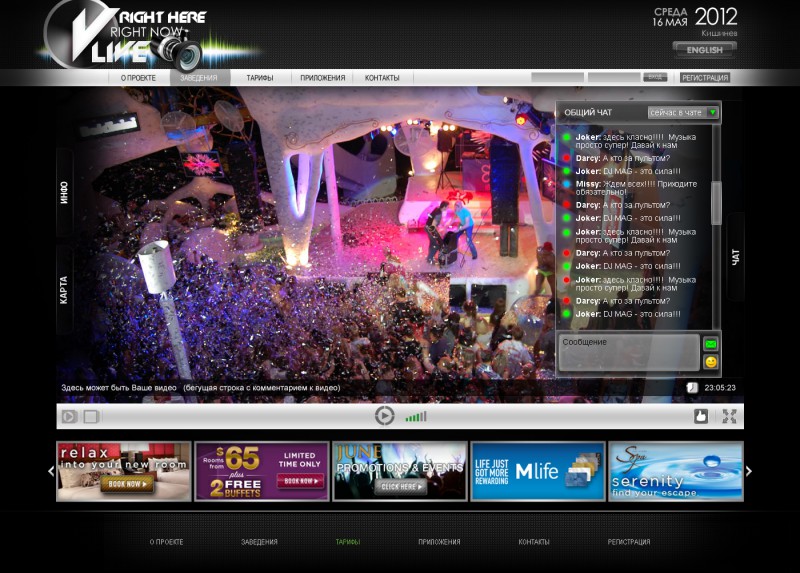Screen dimensions: 800x573
Task: Toggle fullscreen video mode
Action: coord(730,416)
